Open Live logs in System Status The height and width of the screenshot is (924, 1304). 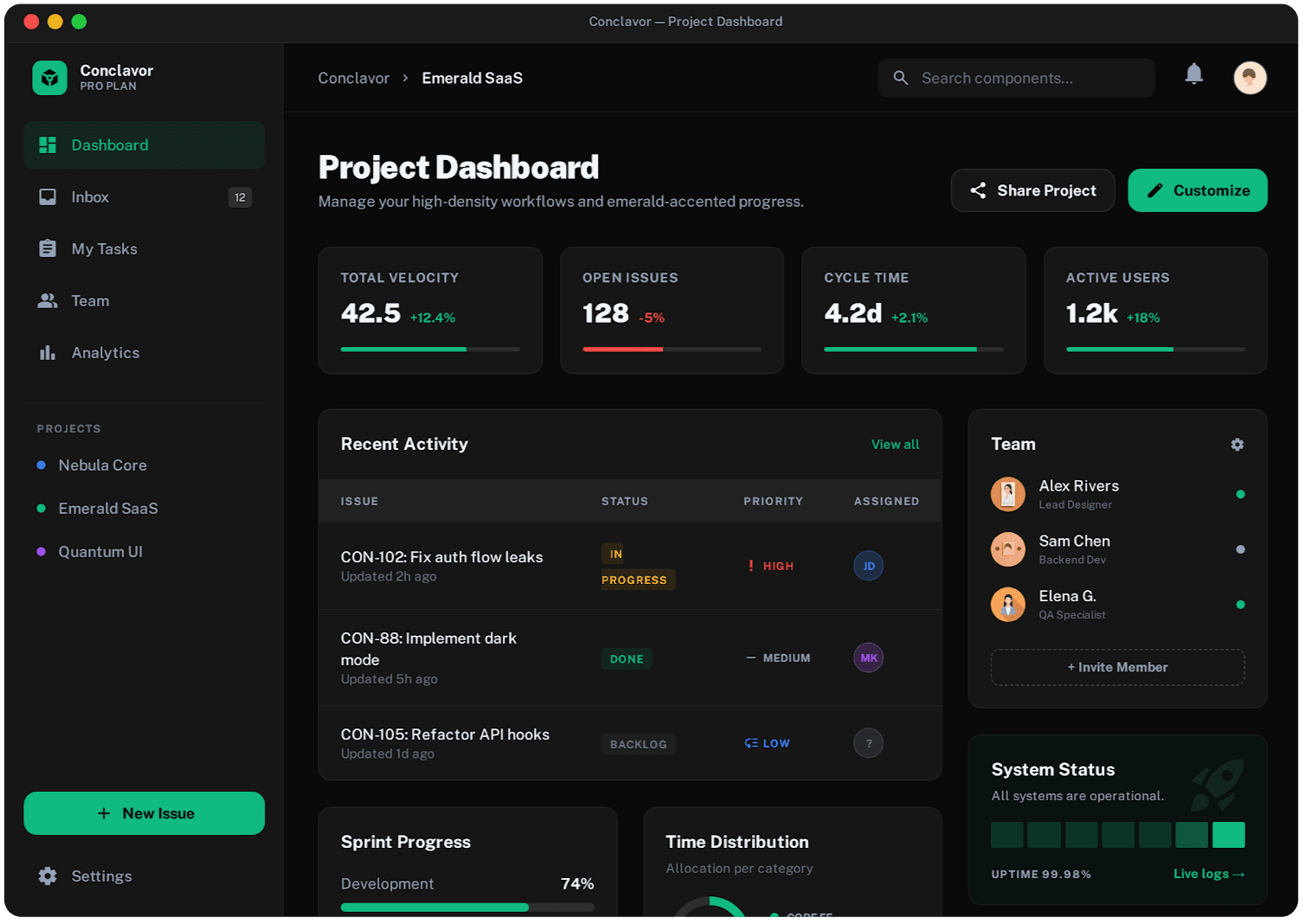1208,874
